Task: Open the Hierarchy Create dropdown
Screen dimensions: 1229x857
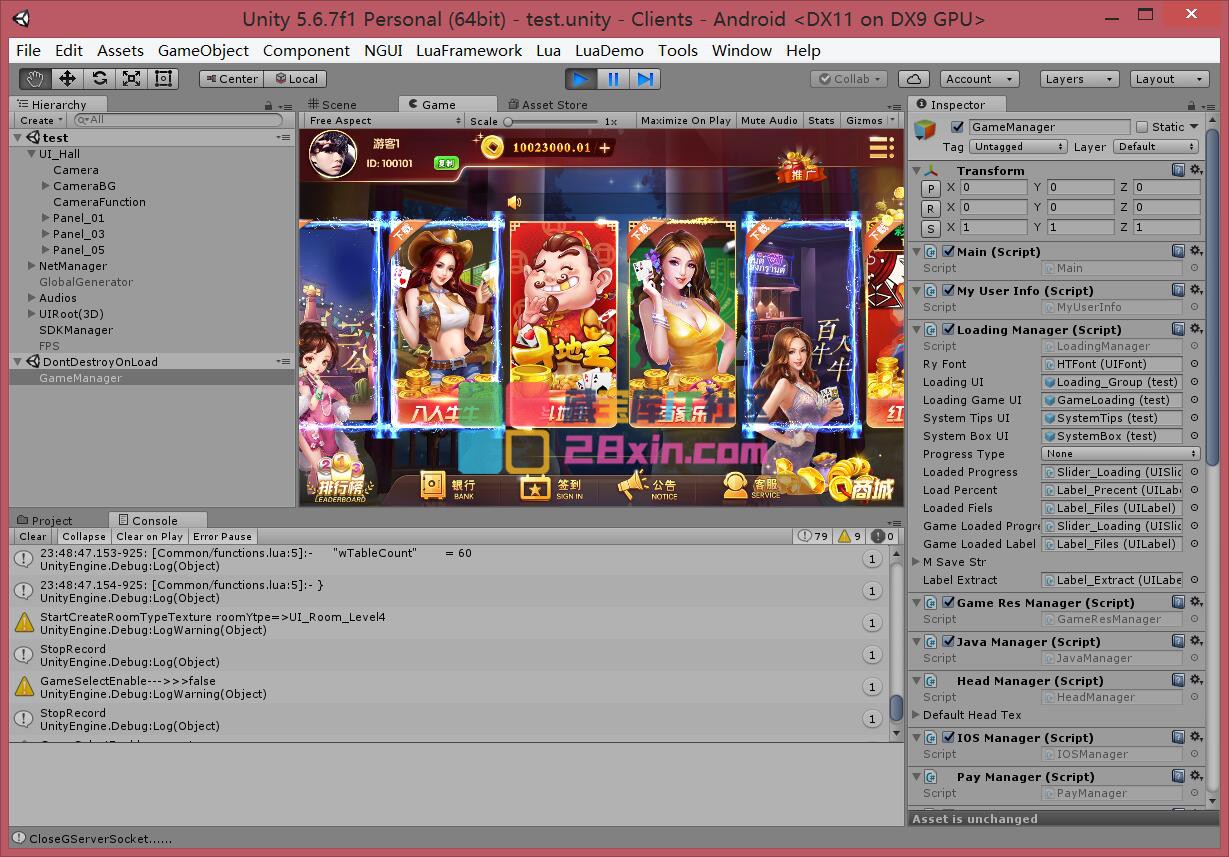Action: click(41, 120)
